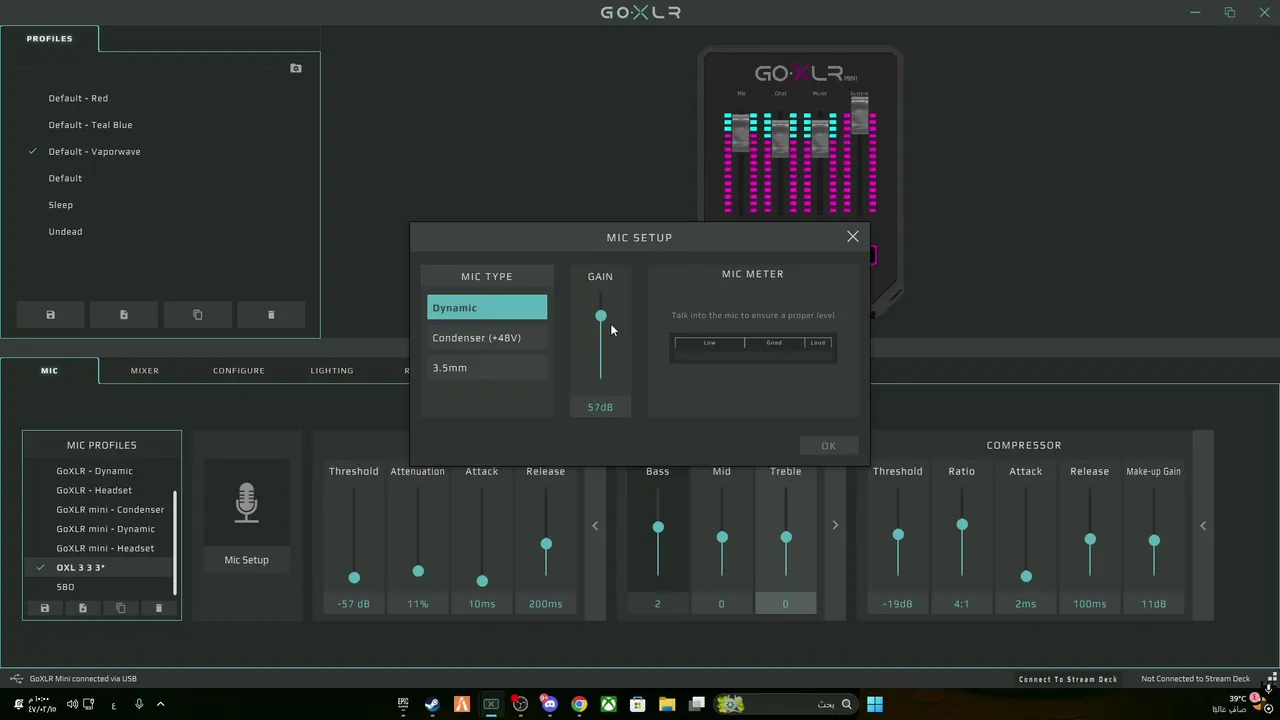Switch to the Mic tab

tap(49, 371)
